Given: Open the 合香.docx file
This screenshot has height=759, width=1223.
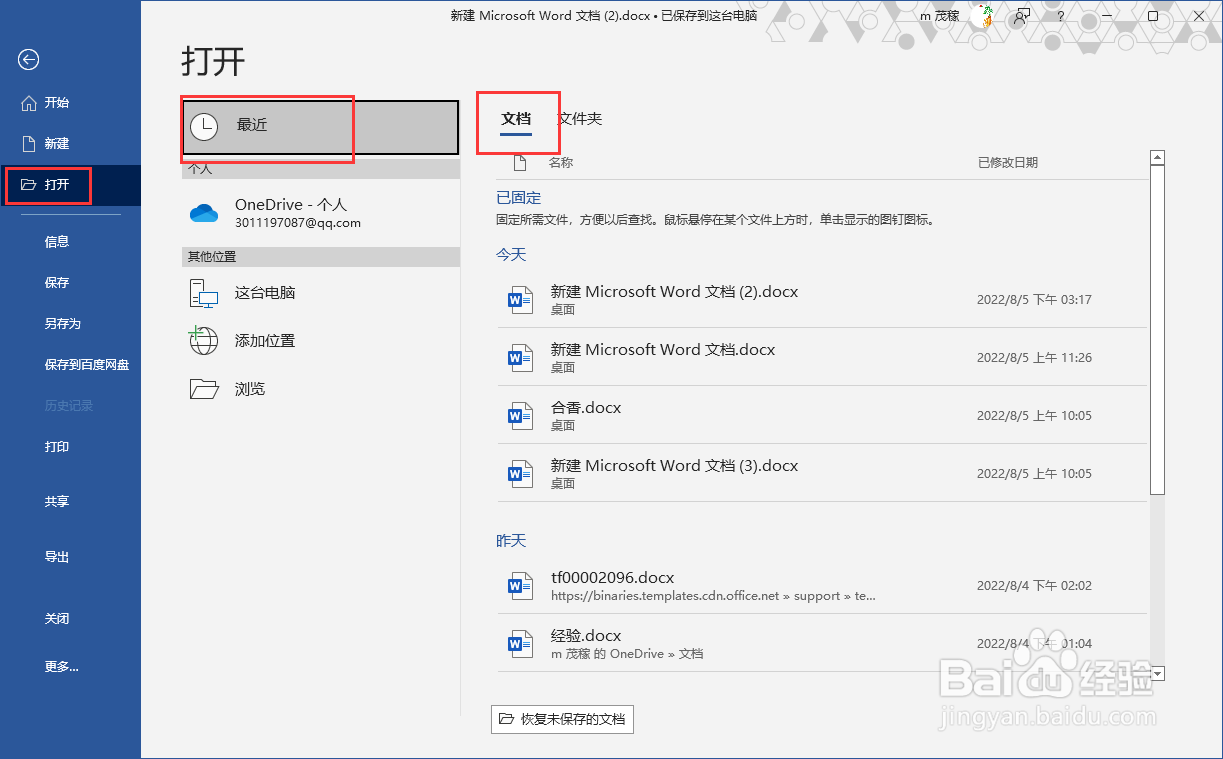Looking at the screenshot, I should pyautogui.click(x=822, y=415).
